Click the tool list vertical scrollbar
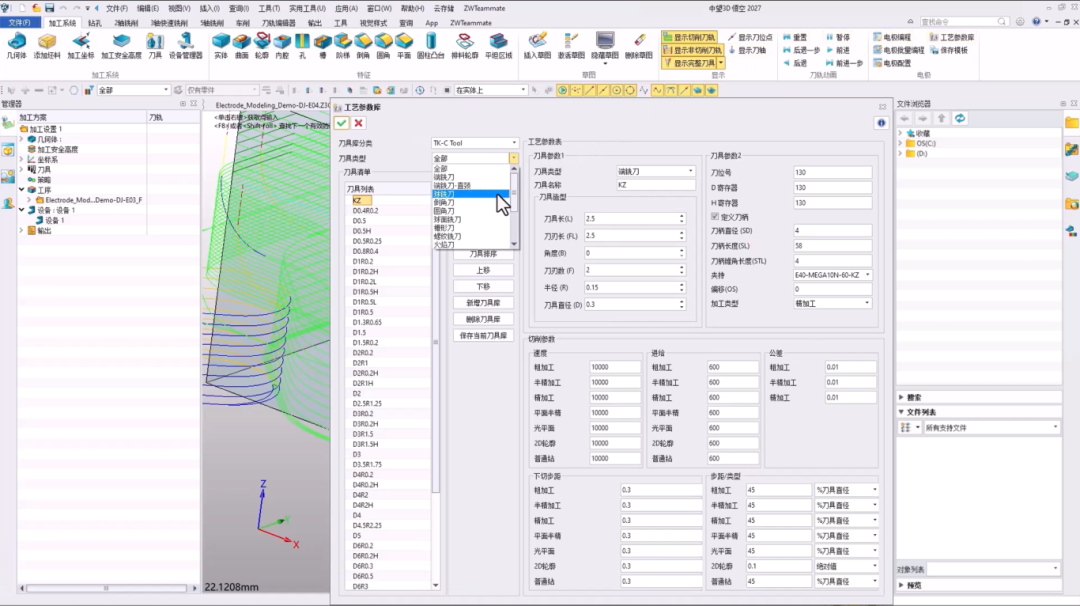The width and height of the screenshot is (1080, 606). 435,344
